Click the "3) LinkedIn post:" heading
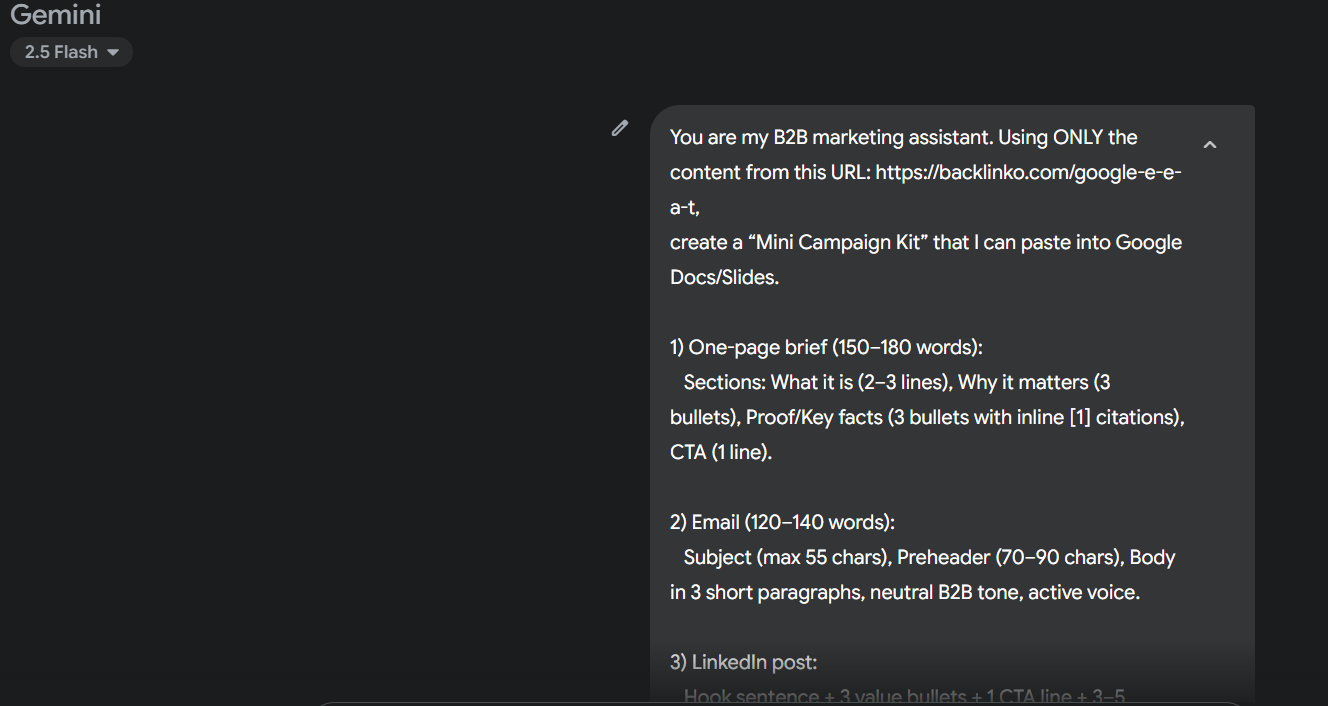1328x706 pixels. point(743,662)
